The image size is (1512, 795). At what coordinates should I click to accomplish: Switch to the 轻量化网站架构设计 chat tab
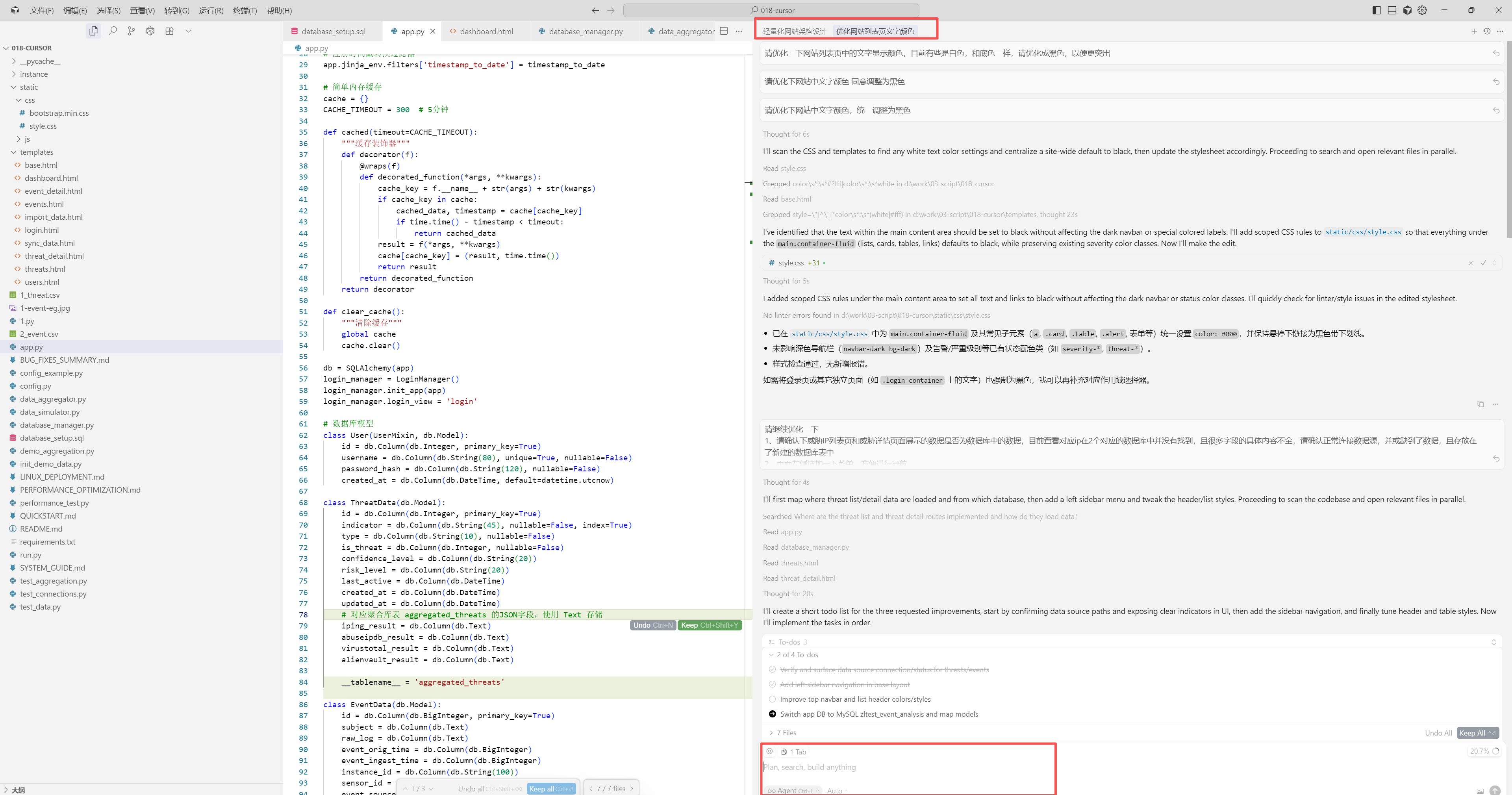[x=793, y=31]
